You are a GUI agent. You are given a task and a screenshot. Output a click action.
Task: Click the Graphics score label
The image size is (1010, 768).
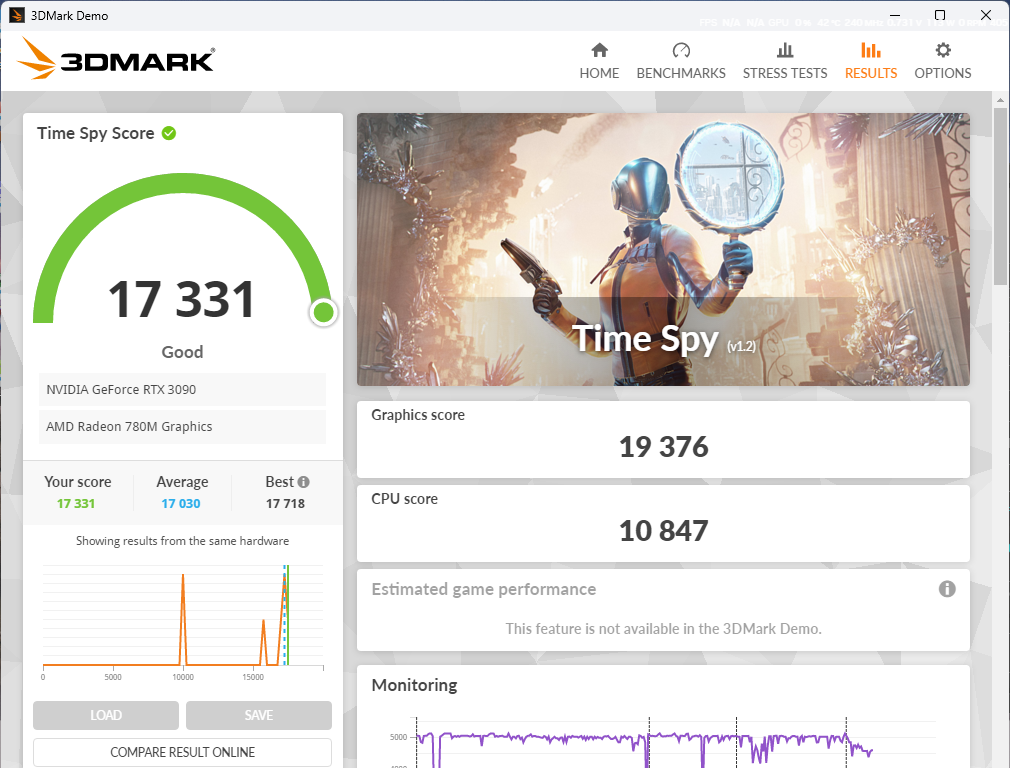point(418,415)
